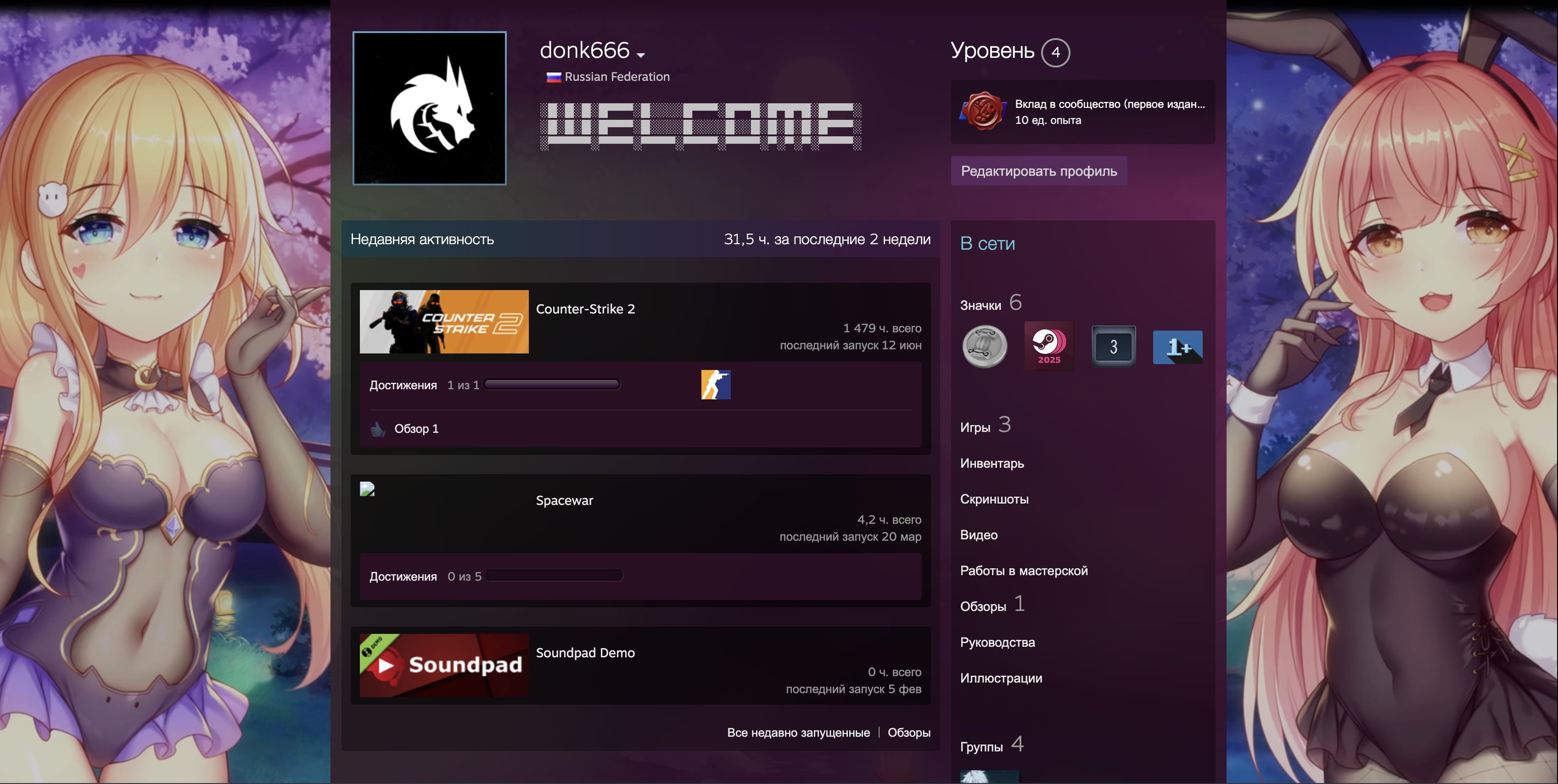Click the blue '1+' game collector badge
The width and height of the screenshot is (1558, 784).
[1177, 347]
